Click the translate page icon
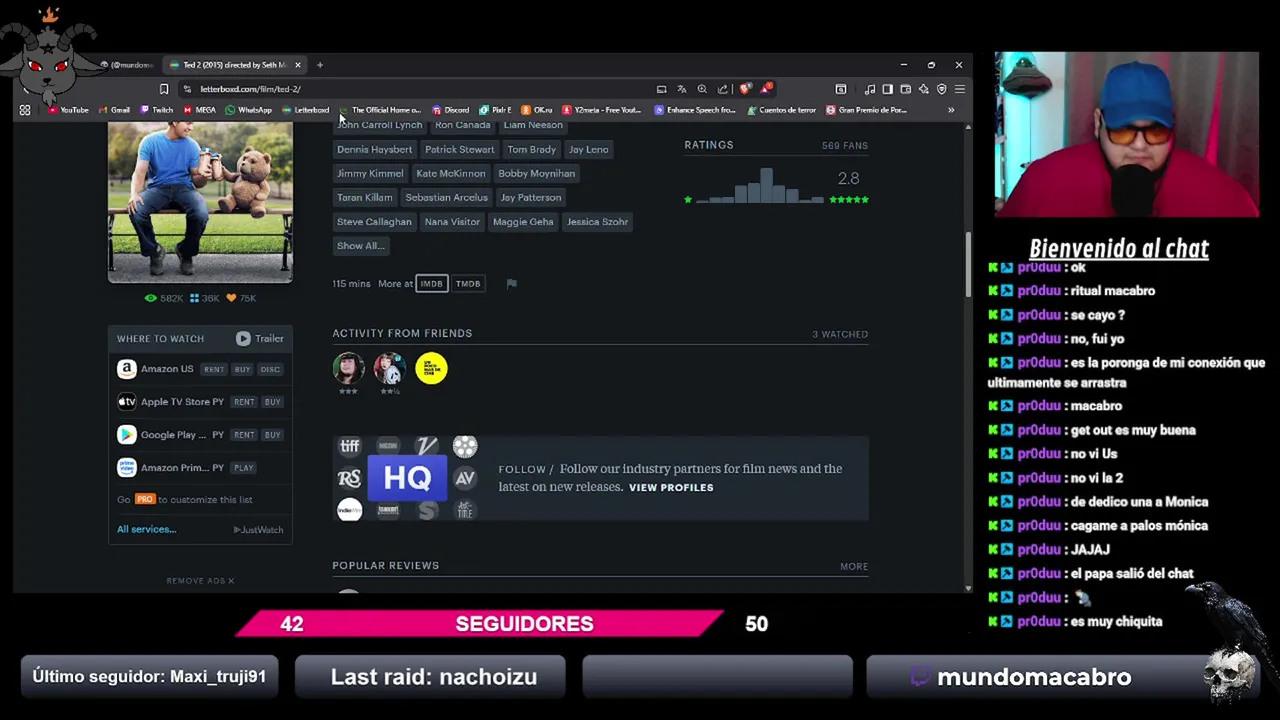This screenshot has height=720, width=1280. (x=682, y=89)
